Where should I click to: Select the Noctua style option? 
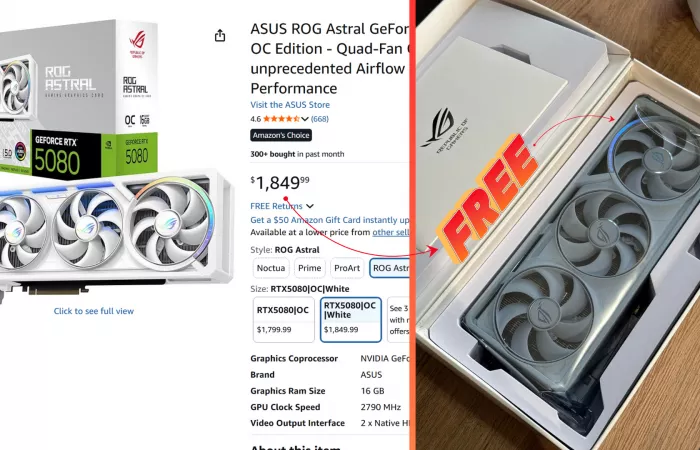coord(271,268)
